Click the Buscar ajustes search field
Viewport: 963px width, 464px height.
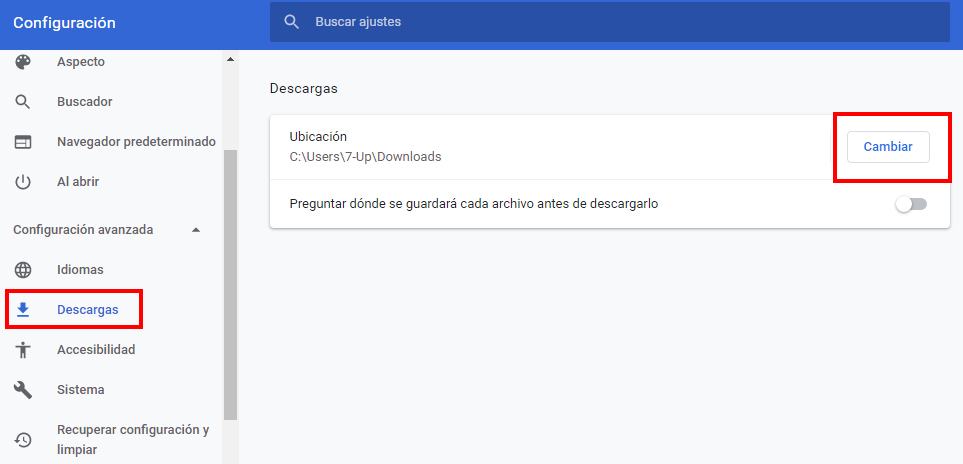point(610,22)
